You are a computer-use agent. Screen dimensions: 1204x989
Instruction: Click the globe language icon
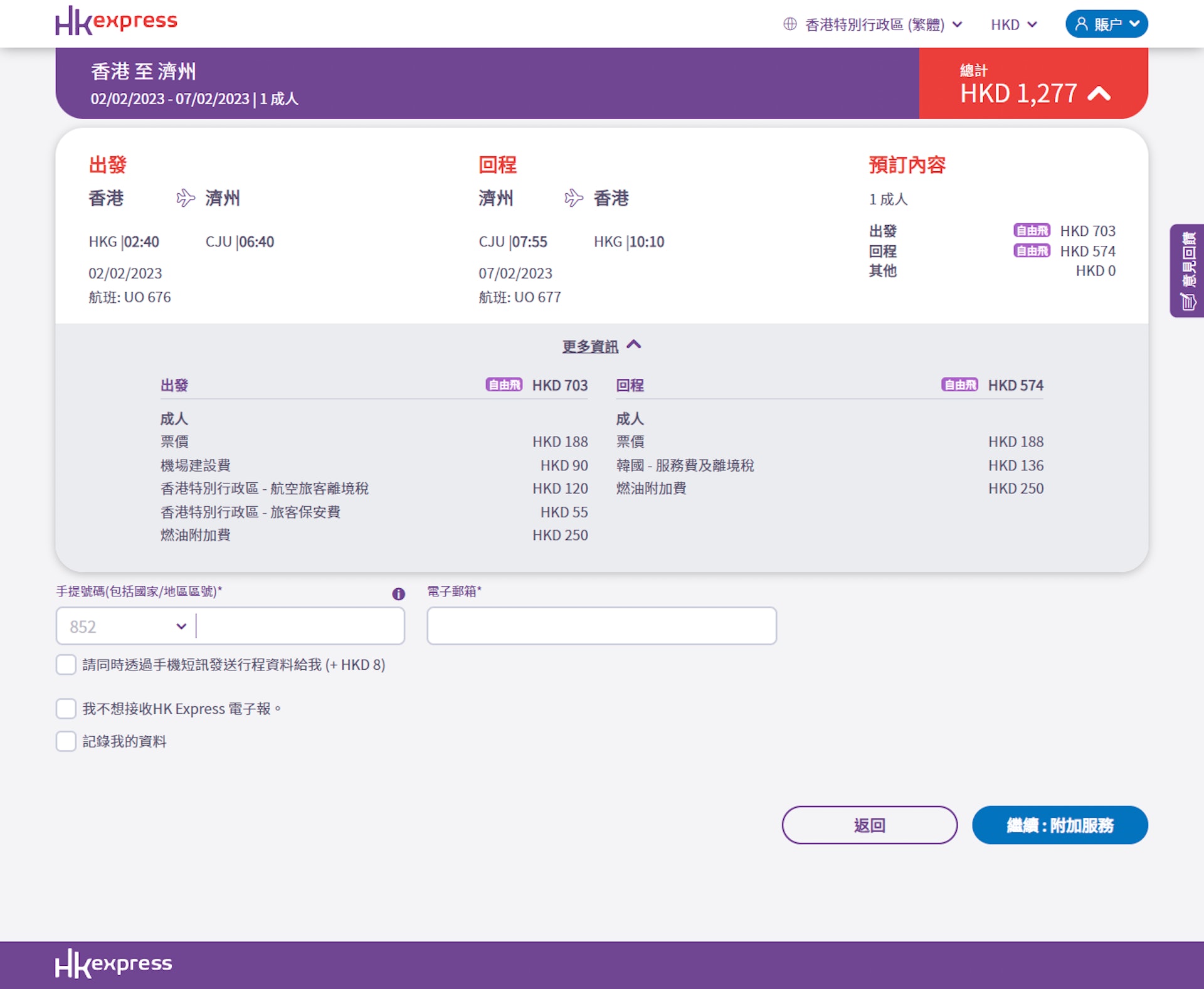coord(789,24)
